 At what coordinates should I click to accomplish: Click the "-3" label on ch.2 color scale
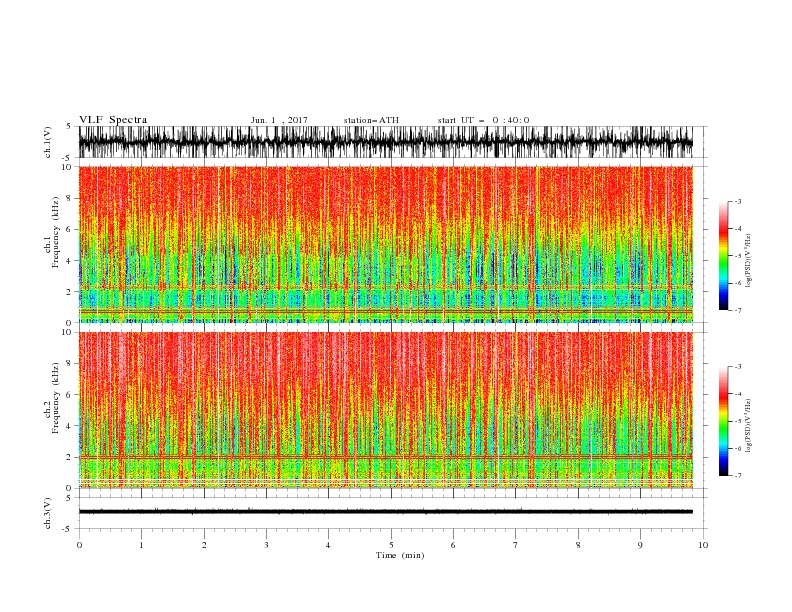738,367
